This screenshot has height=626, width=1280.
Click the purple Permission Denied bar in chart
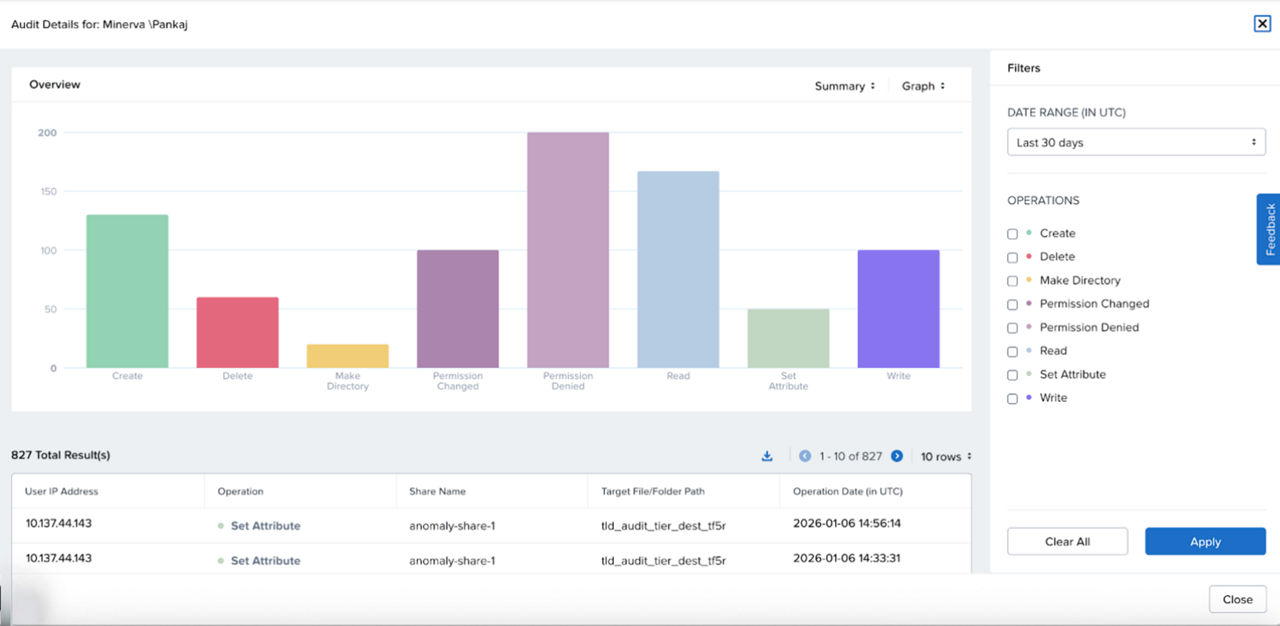568,250
